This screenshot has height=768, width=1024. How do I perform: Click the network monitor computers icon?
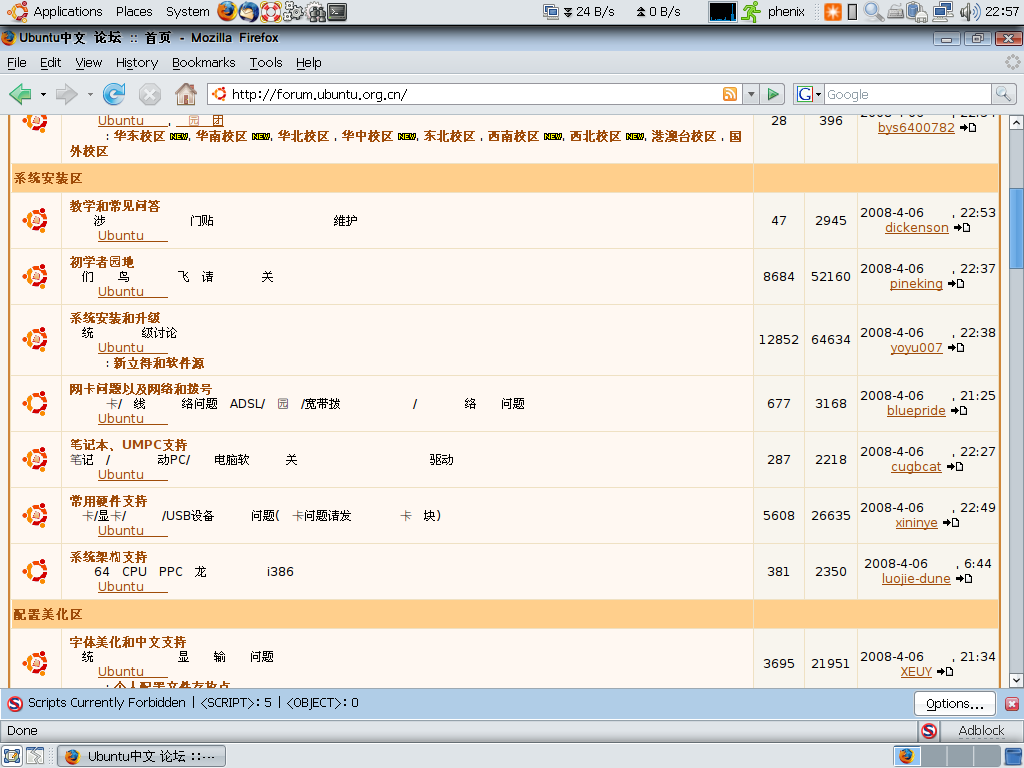pos(551,11)
